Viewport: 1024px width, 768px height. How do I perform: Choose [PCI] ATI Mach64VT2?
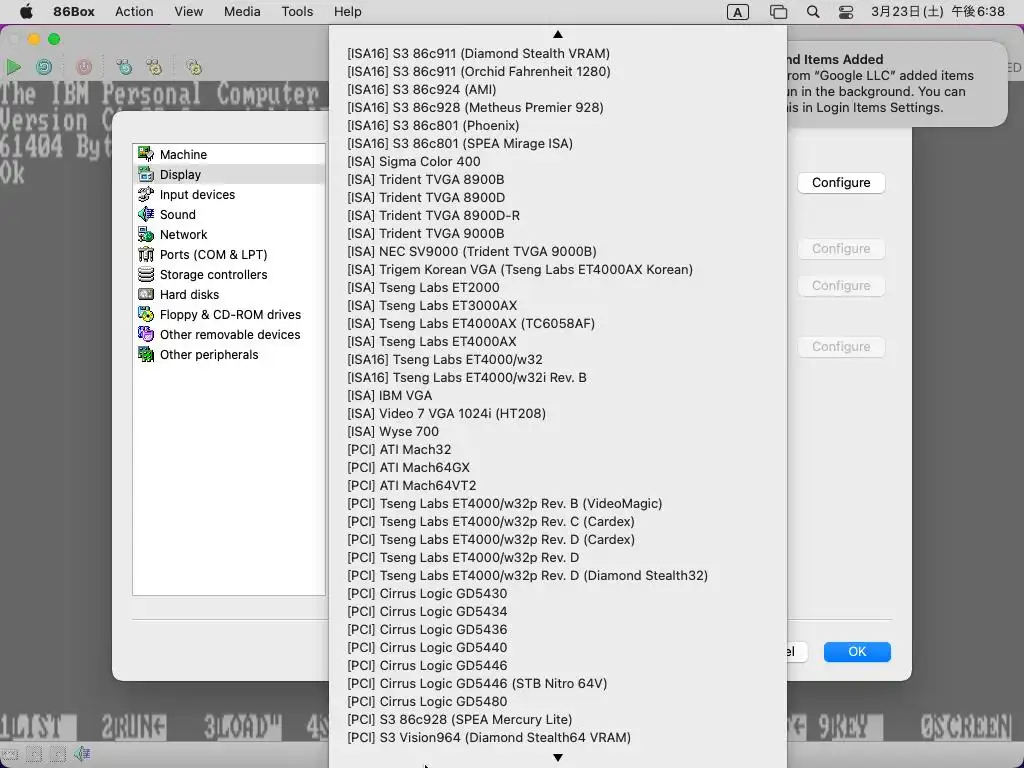click(558, 485)
